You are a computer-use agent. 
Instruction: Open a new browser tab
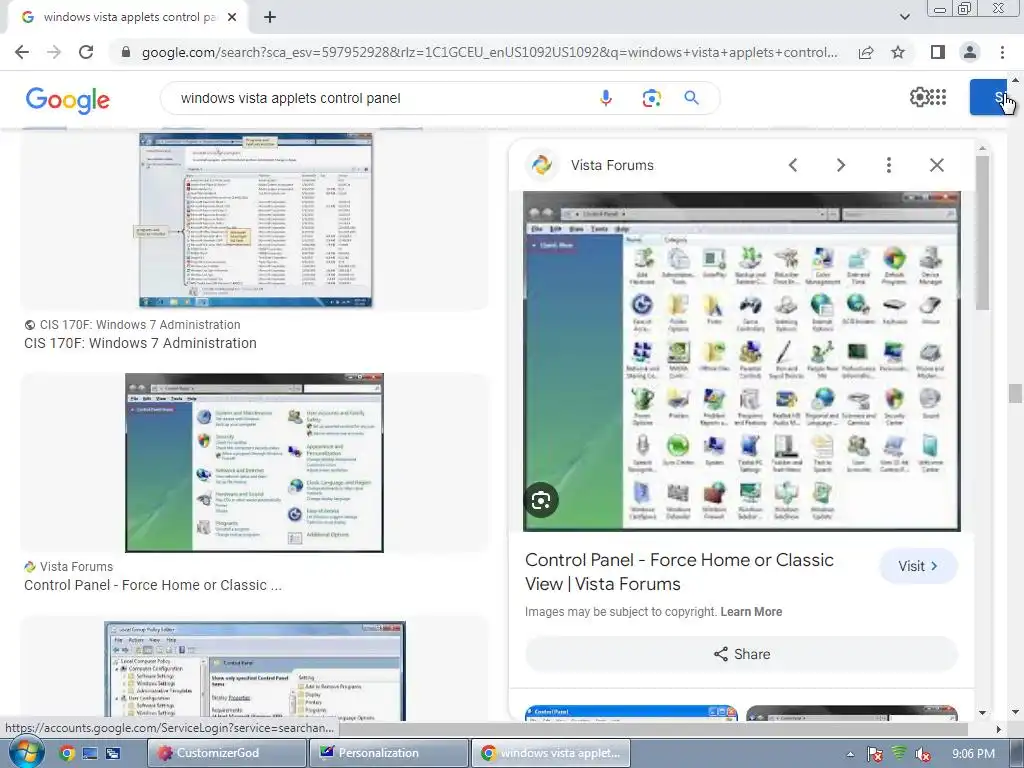point(270,17)
